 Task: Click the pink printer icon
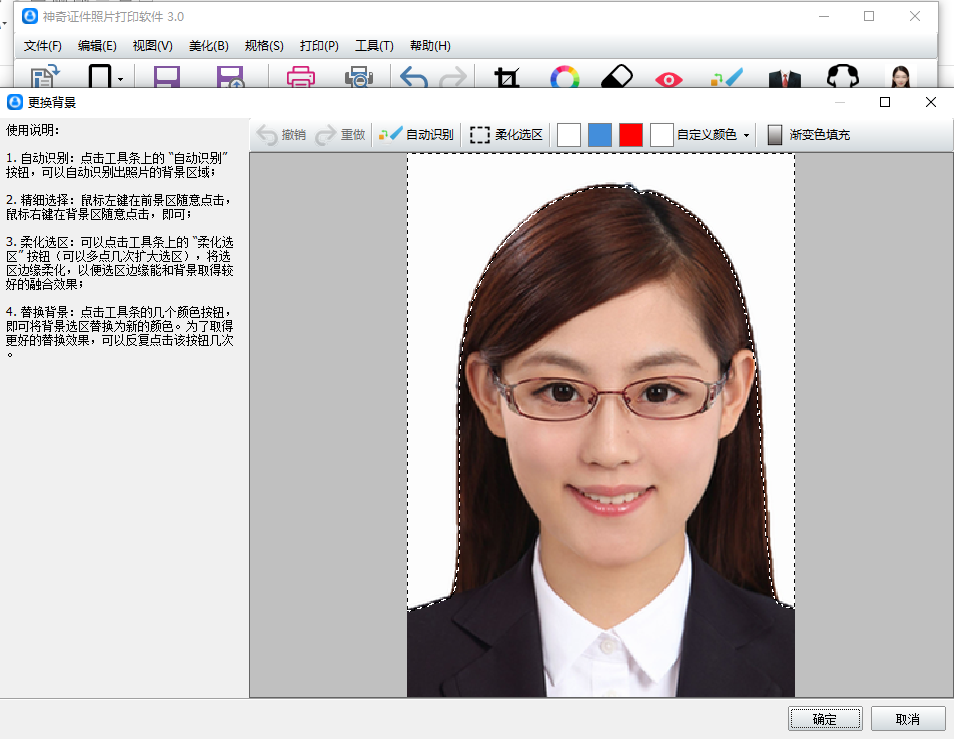click(301, 78)
